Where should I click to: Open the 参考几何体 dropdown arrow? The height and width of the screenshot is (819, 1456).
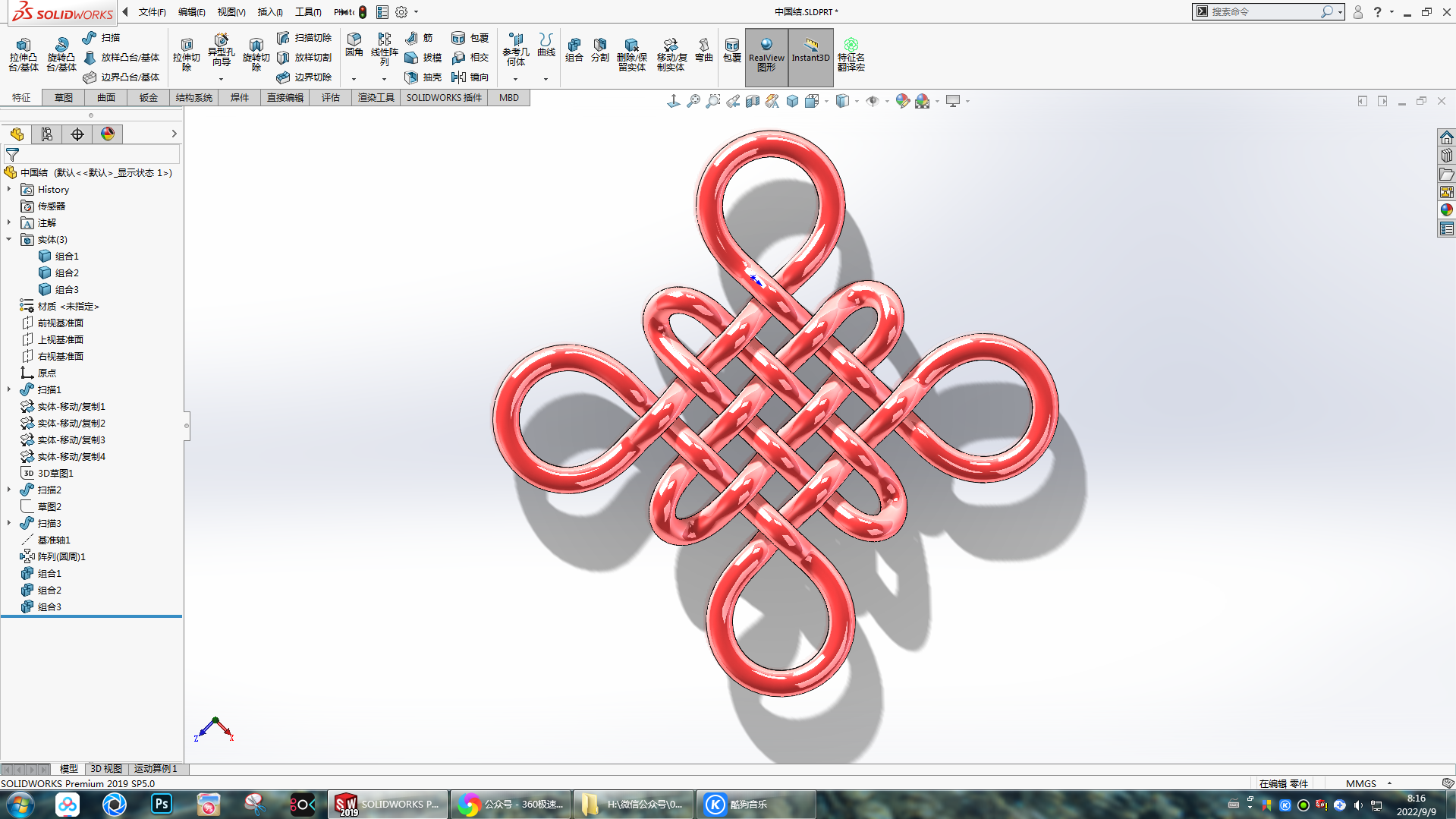(516, 79)
